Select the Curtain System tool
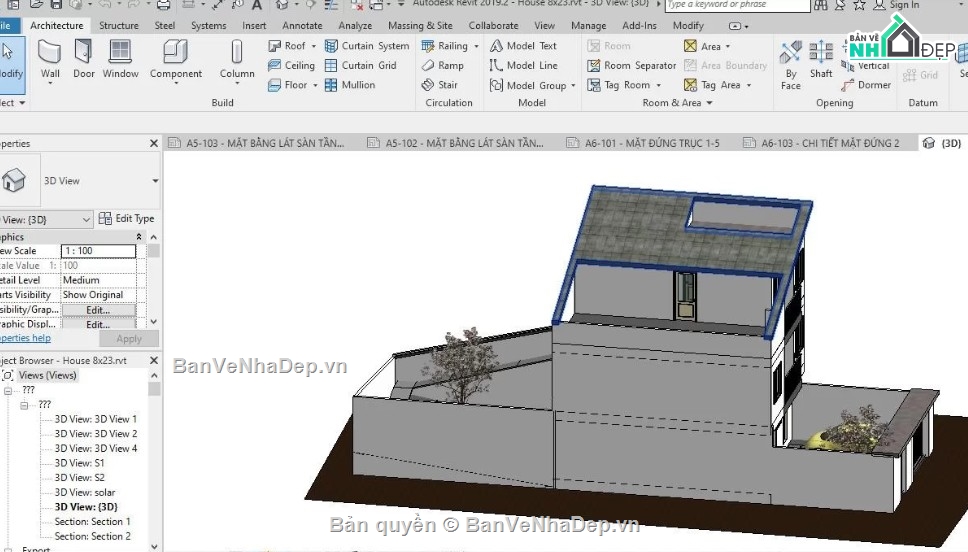 click(x=367, y=46)
